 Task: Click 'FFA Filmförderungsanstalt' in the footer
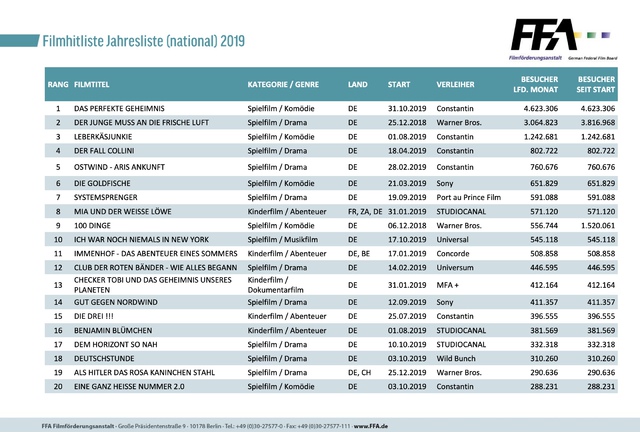[x=78, y=426]
